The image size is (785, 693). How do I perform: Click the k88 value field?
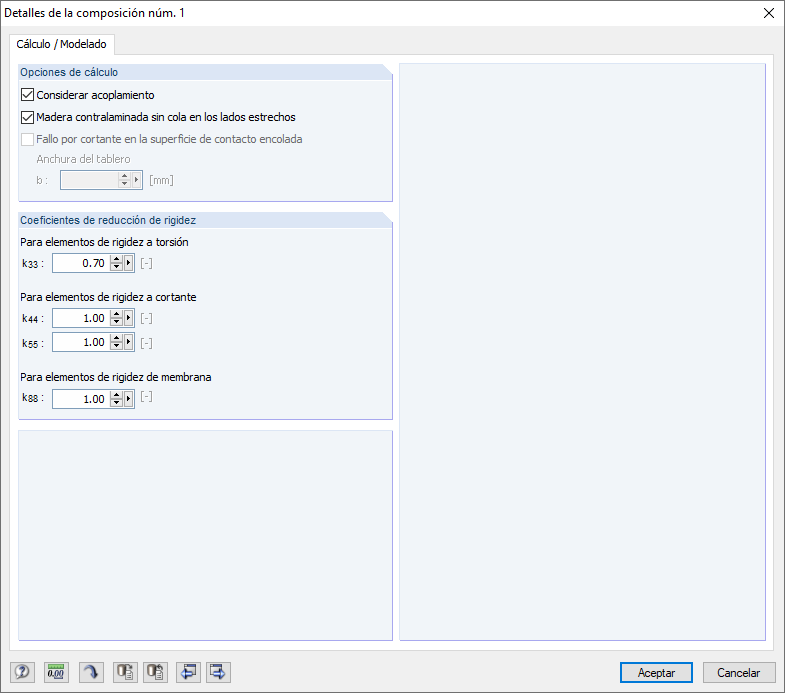[80, 399]
